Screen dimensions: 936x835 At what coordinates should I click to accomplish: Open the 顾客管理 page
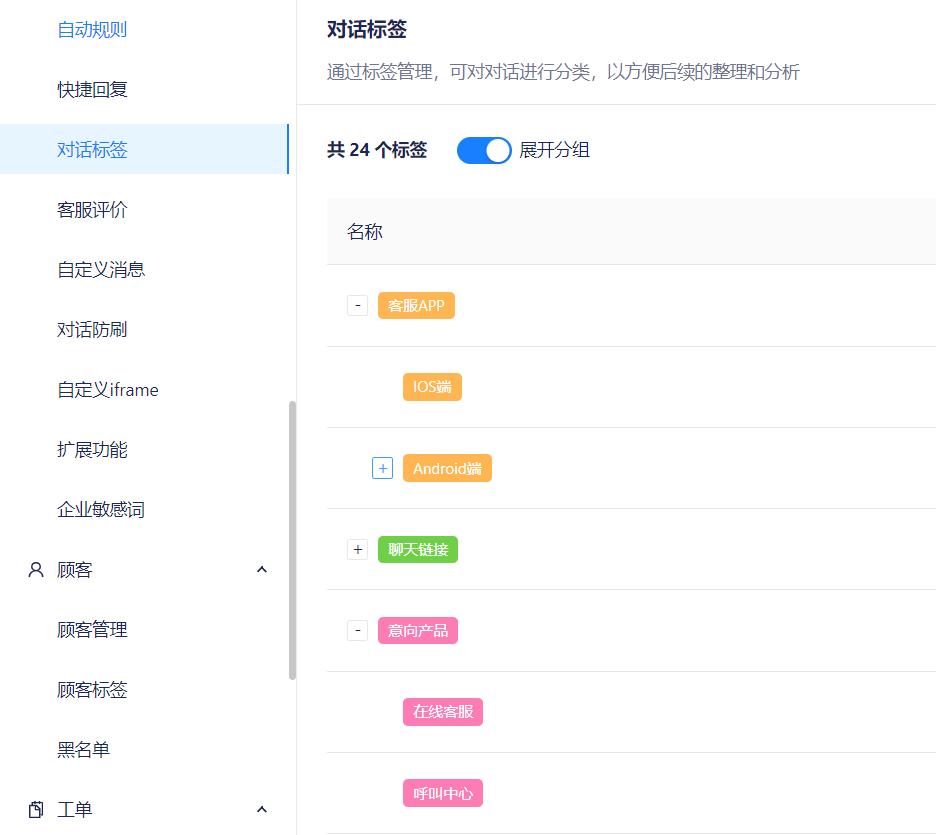click(x=95, y=629)
